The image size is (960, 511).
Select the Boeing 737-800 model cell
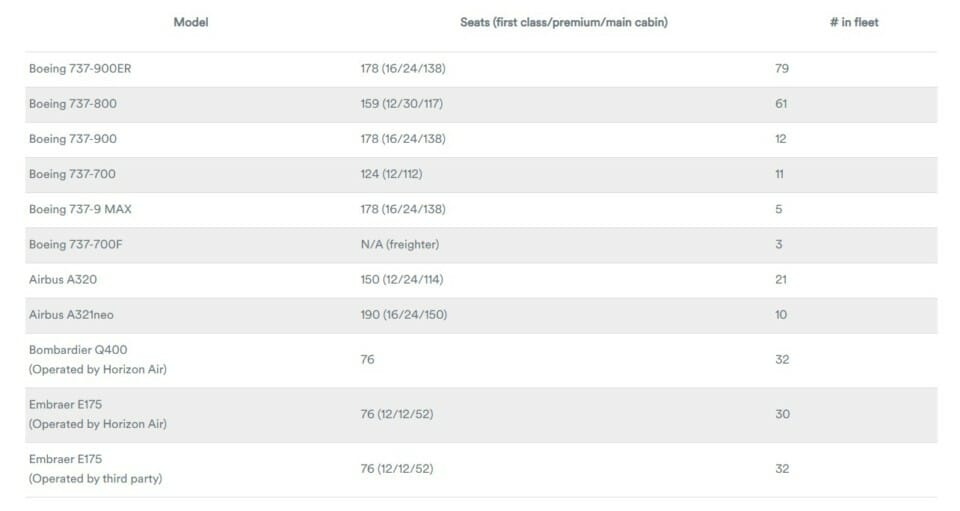tap(73, 104)
